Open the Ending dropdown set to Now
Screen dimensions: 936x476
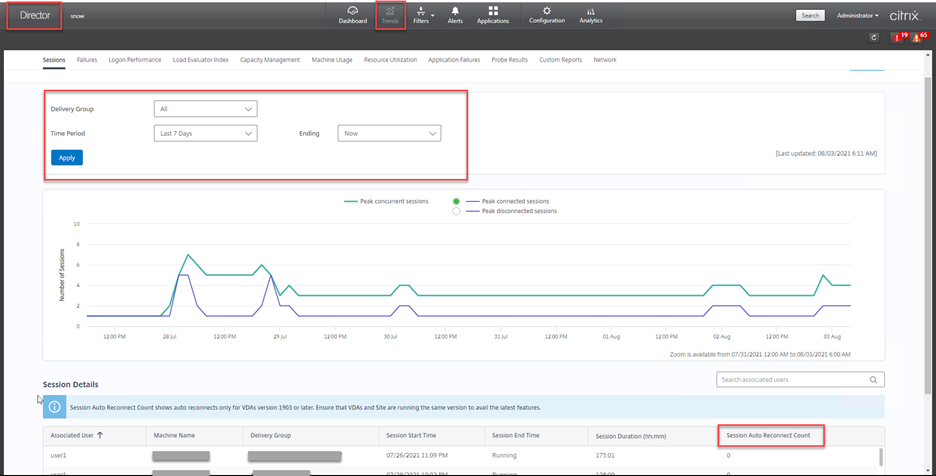point(389,133)
